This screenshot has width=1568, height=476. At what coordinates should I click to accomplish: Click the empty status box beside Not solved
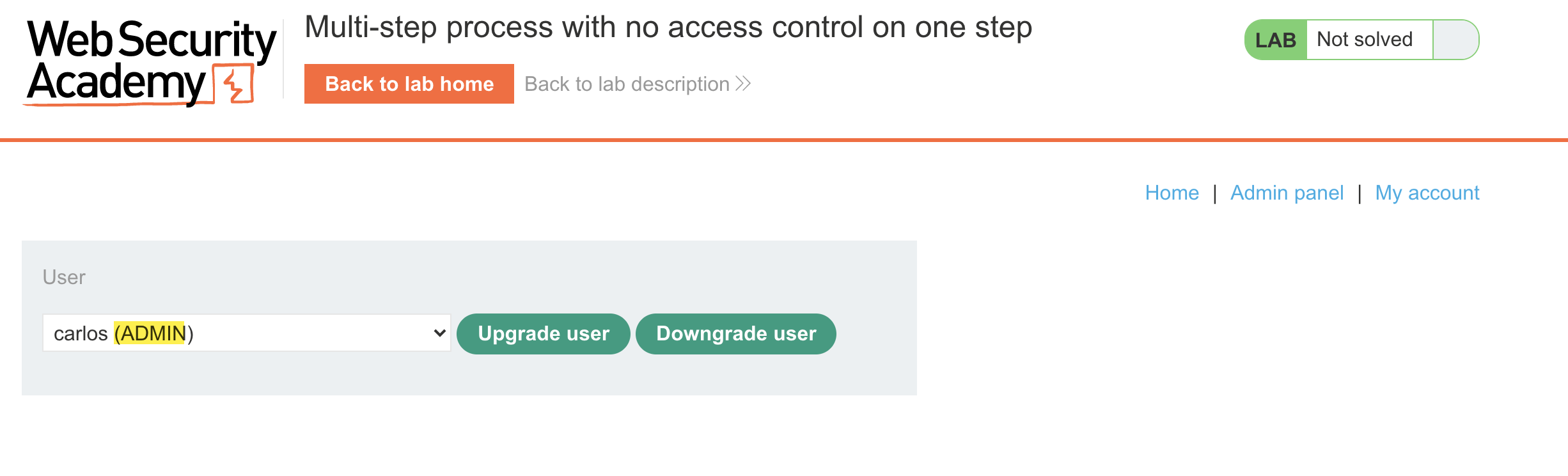pyautogui.click(x=1455, y=40)
